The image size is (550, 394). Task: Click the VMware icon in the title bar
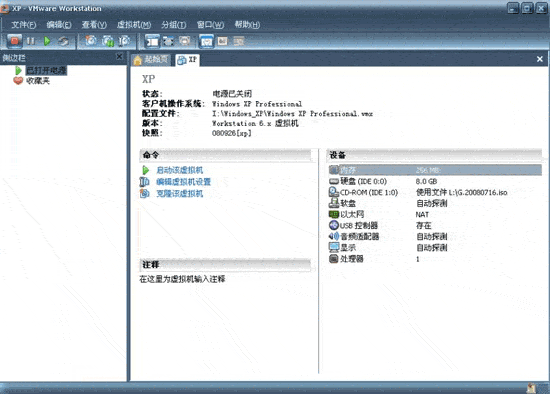point(5,8)
